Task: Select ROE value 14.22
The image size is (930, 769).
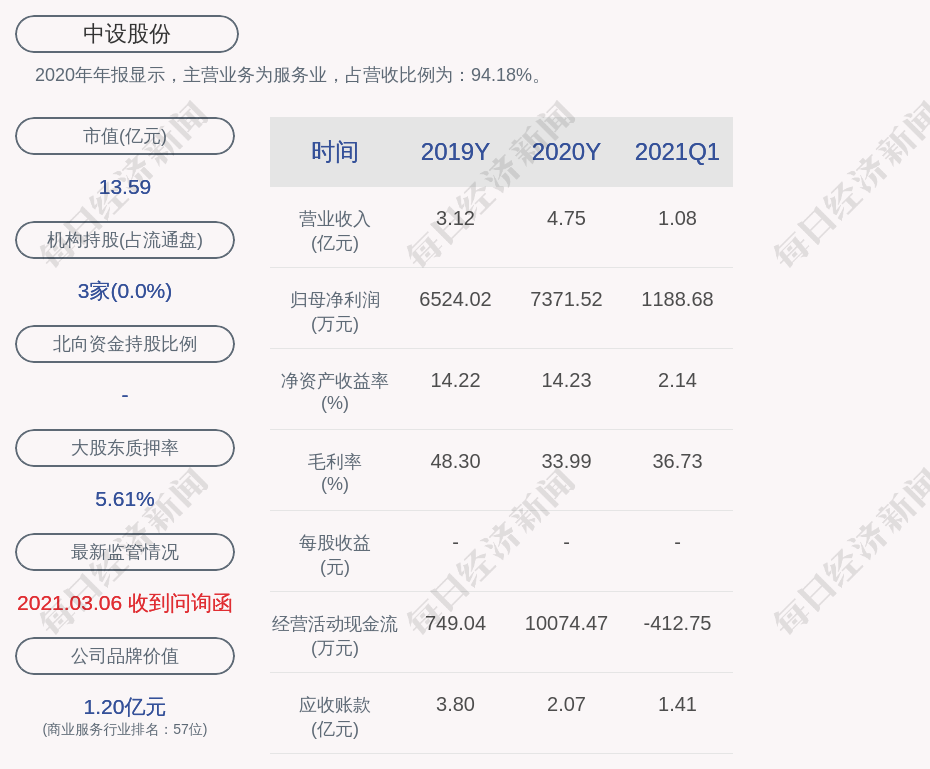Action: coord(455,380)
